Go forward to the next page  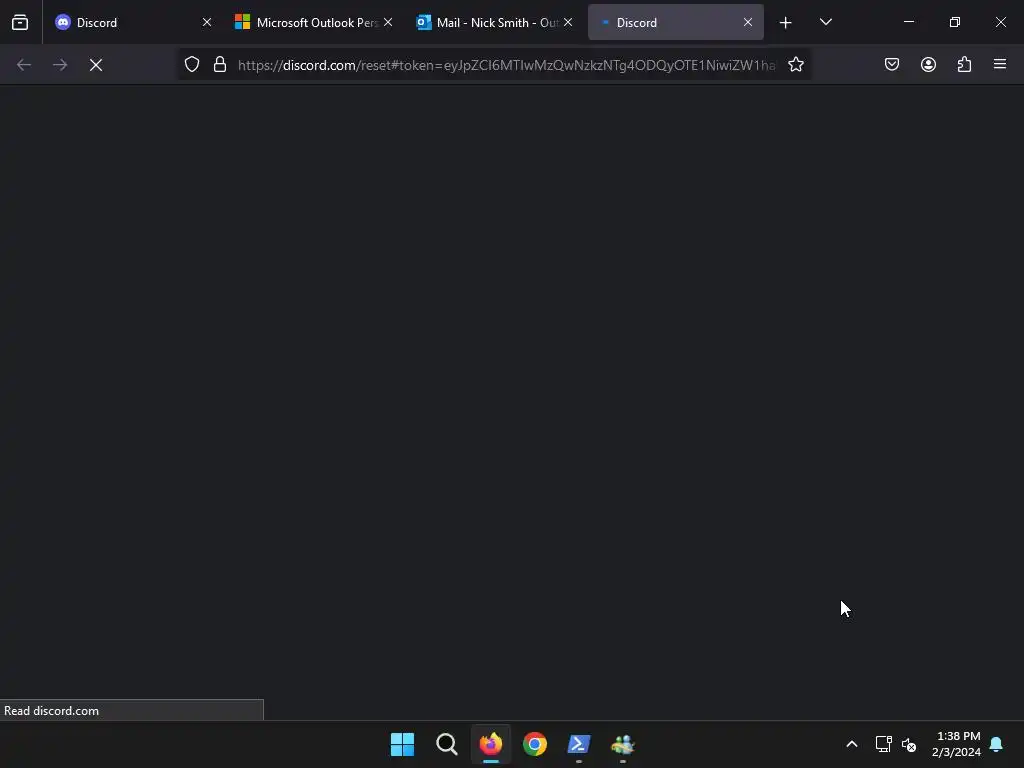click(60, 65)
